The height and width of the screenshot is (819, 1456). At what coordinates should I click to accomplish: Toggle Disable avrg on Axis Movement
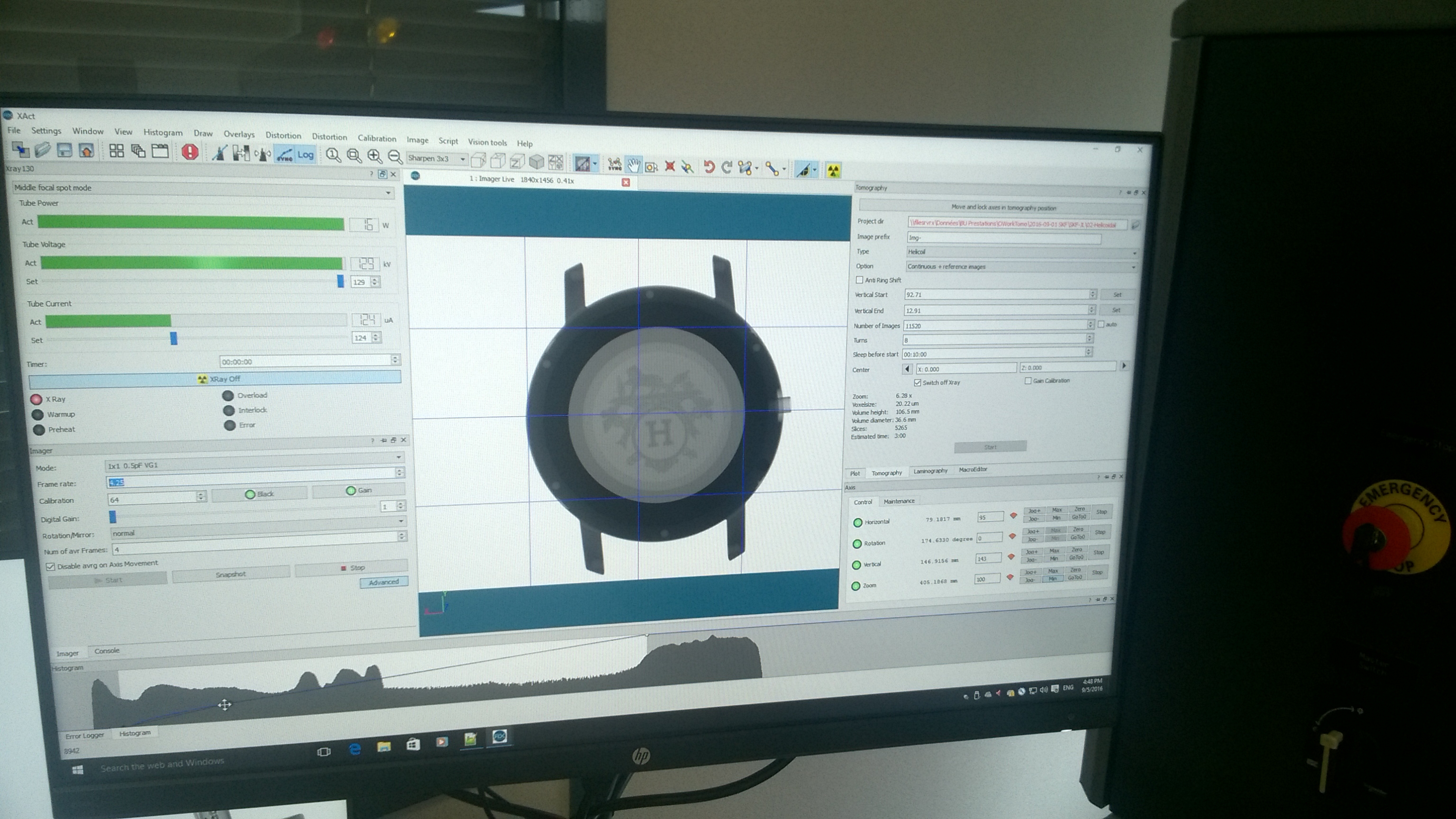(50, 566)
